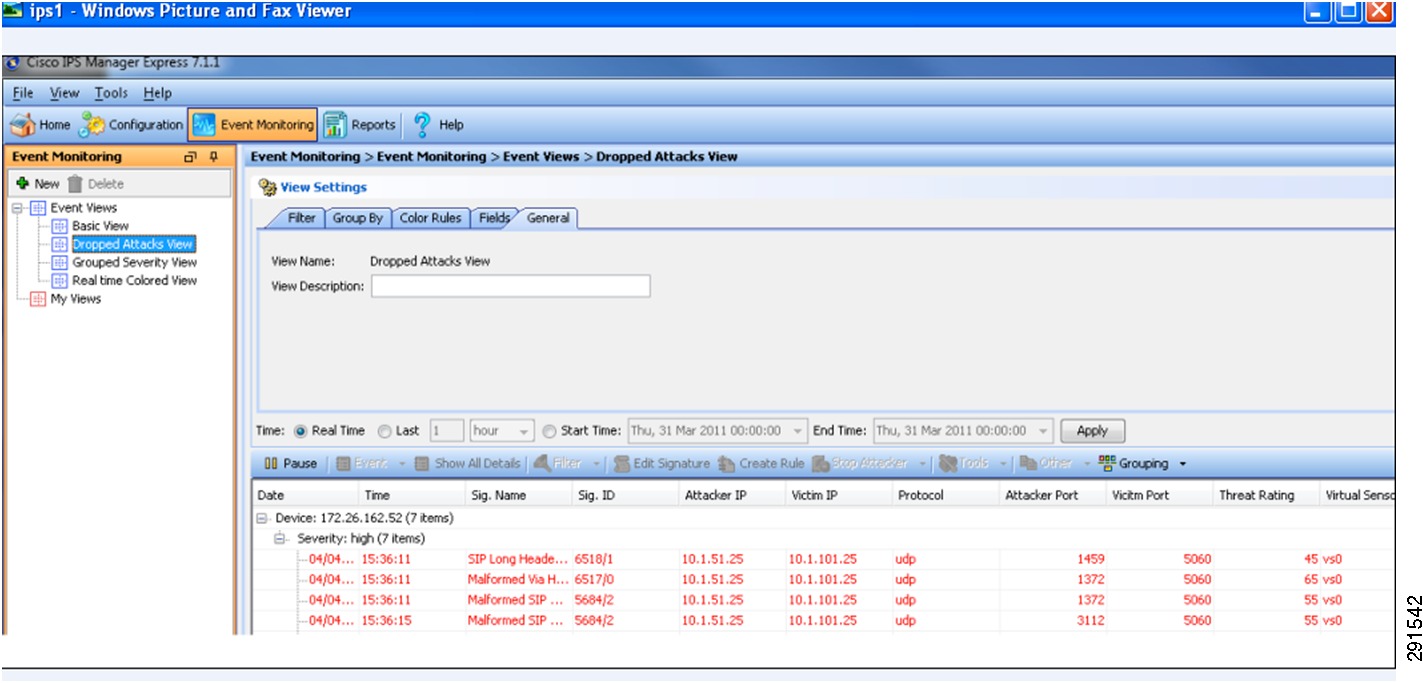This screenshot has height=683, width=1423.
Task: Select the Event Monitoring toolbar button
Action: click(x=253, y=125)
